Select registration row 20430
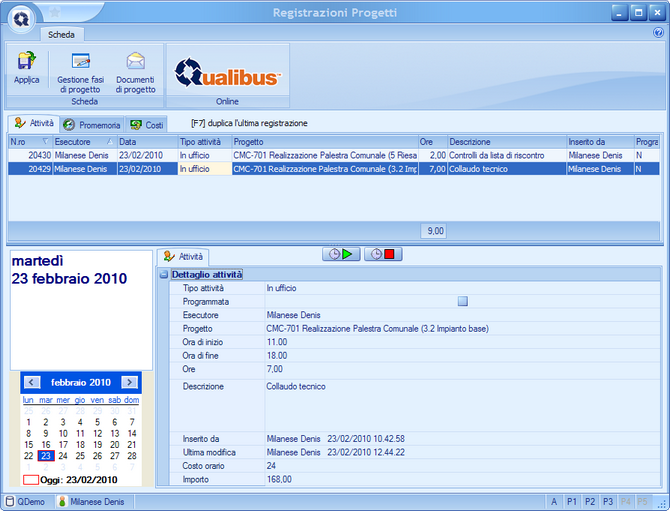670x511 pixels. coord(200,156)
